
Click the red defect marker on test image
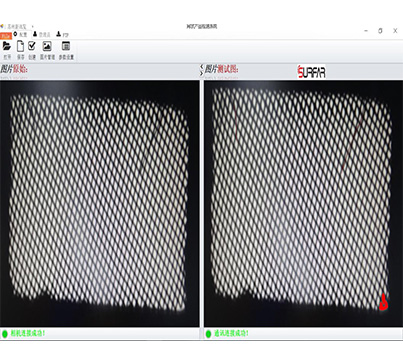(384, 302)
